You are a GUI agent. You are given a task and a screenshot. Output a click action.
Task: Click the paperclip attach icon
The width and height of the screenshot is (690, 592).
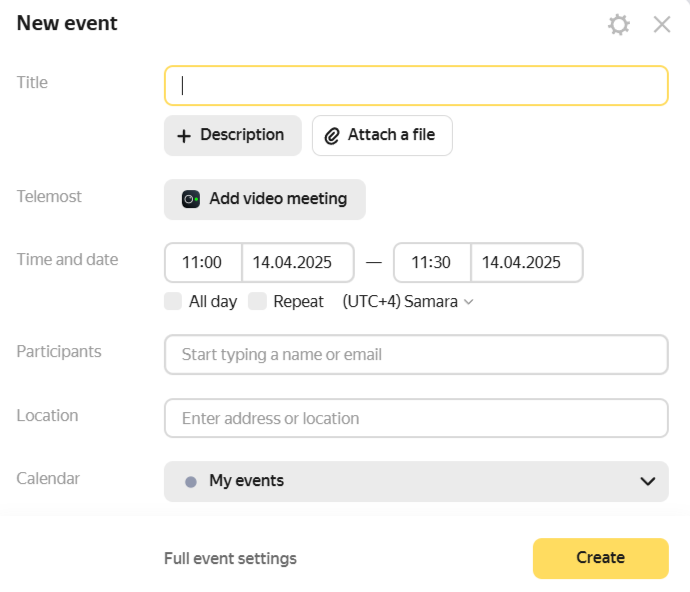coord(332,136)
